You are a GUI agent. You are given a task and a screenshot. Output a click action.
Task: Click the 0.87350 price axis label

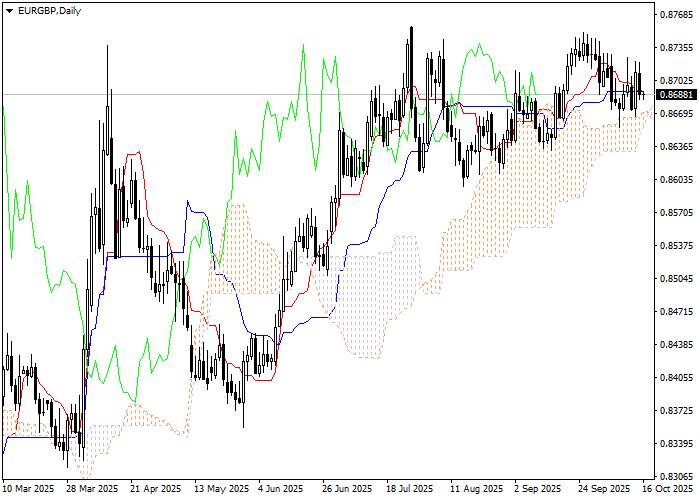pos(676,48)
